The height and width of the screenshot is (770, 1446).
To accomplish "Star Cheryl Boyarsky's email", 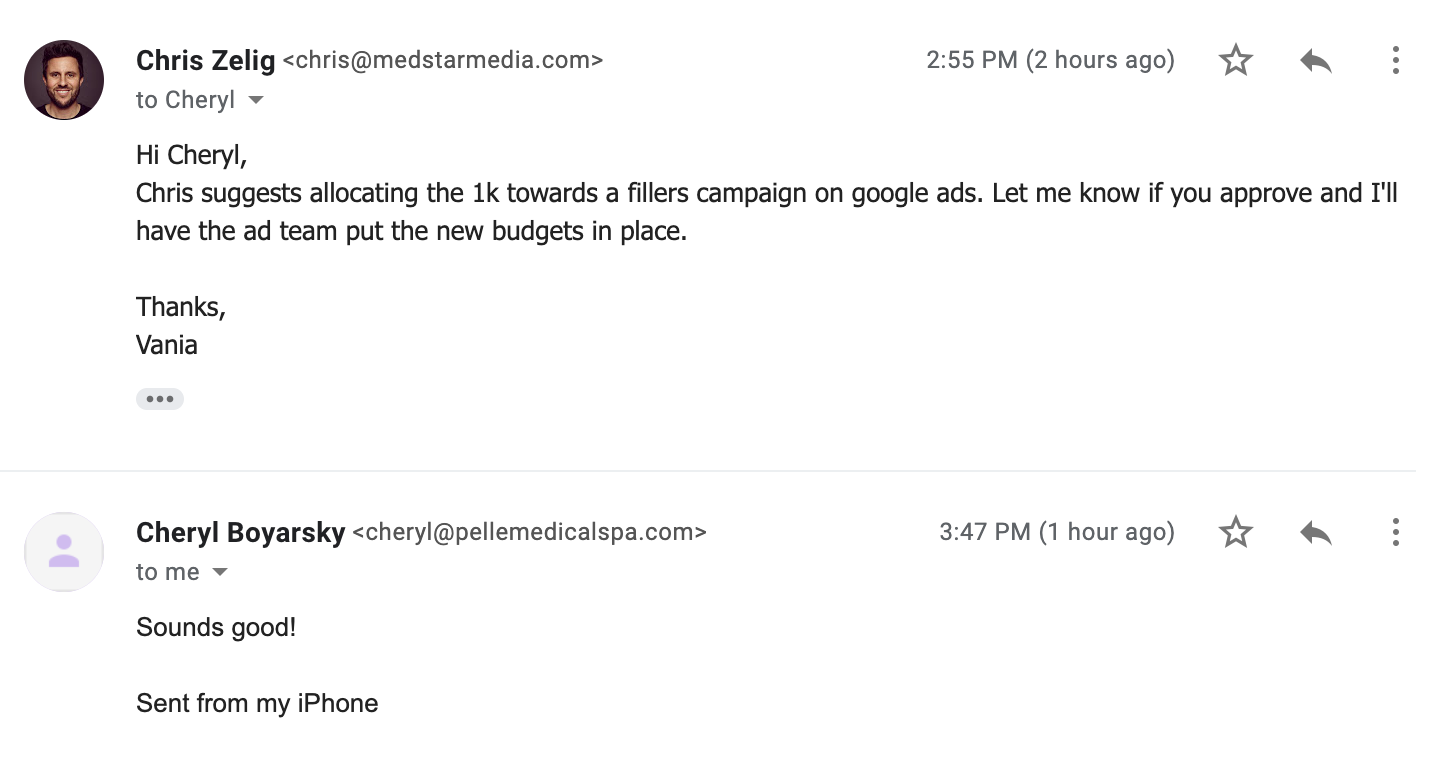I will pyautogui.click(x=1236, y=532).
